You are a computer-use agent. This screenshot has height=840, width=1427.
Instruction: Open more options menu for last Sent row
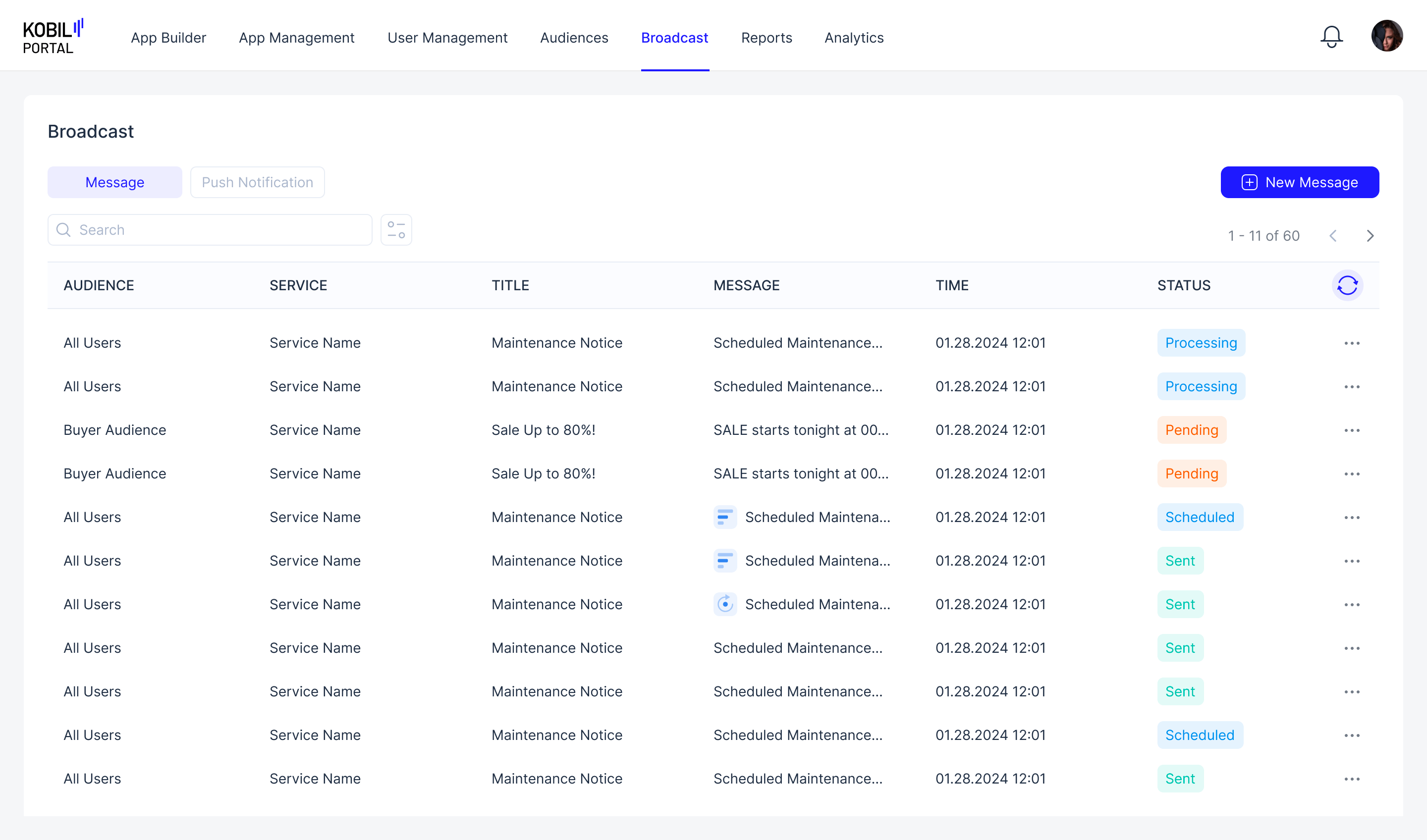click(x=1352, y=779)
